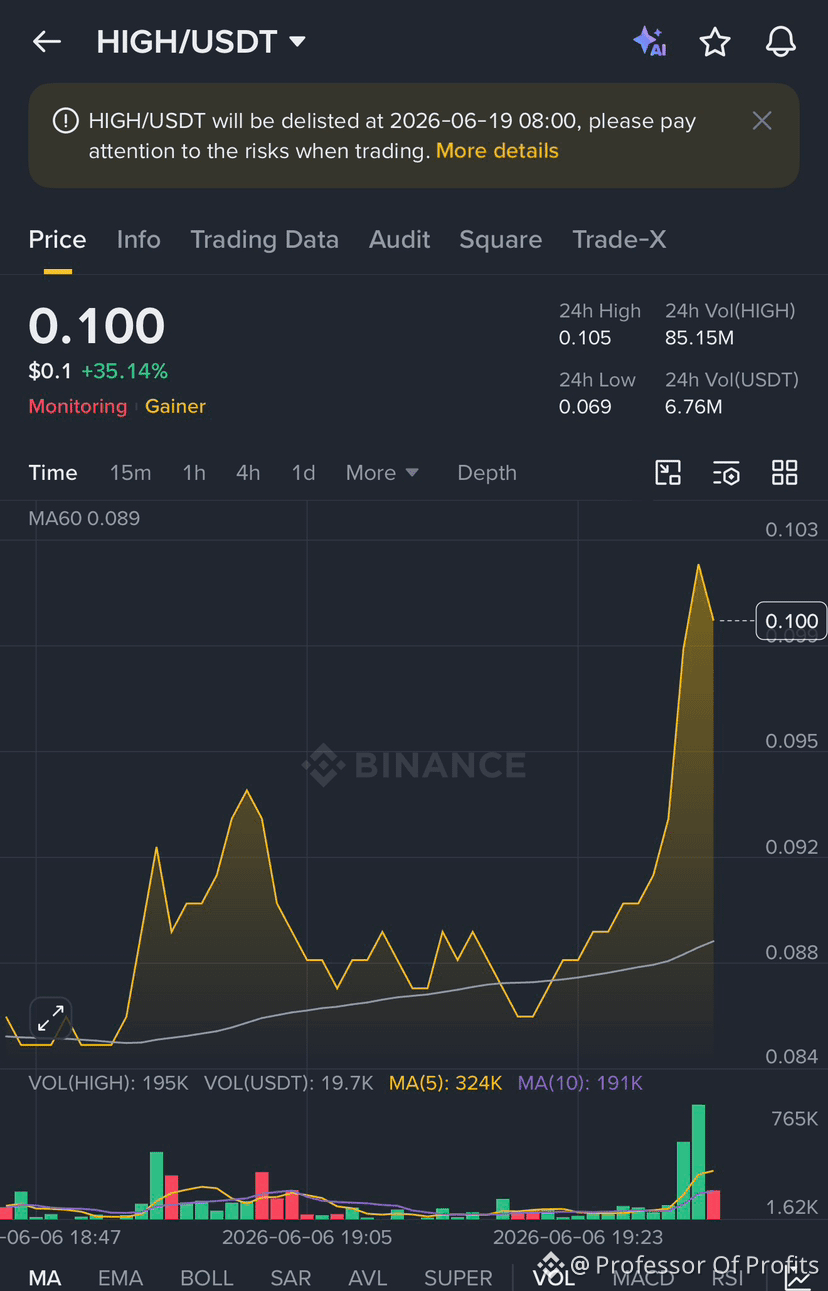
Task: Tap the 0.100 current price label
Action: click(x=791, y=621)
